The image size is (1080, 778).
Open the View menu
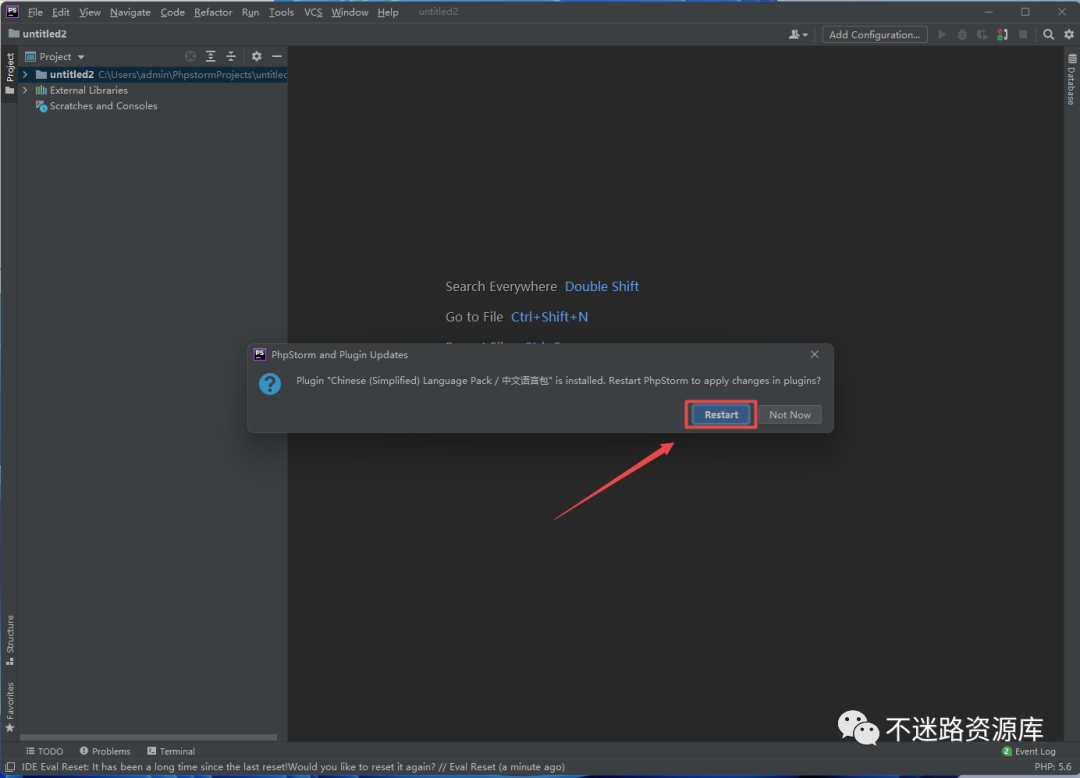coord(90,12)
